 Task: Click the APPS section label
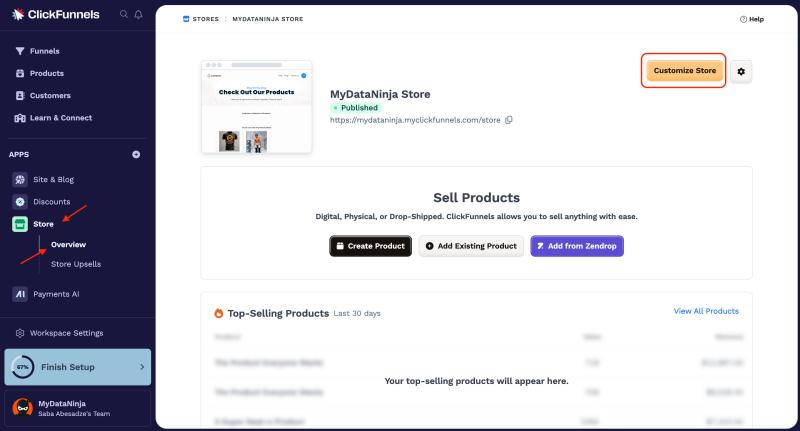pos(19,155)
